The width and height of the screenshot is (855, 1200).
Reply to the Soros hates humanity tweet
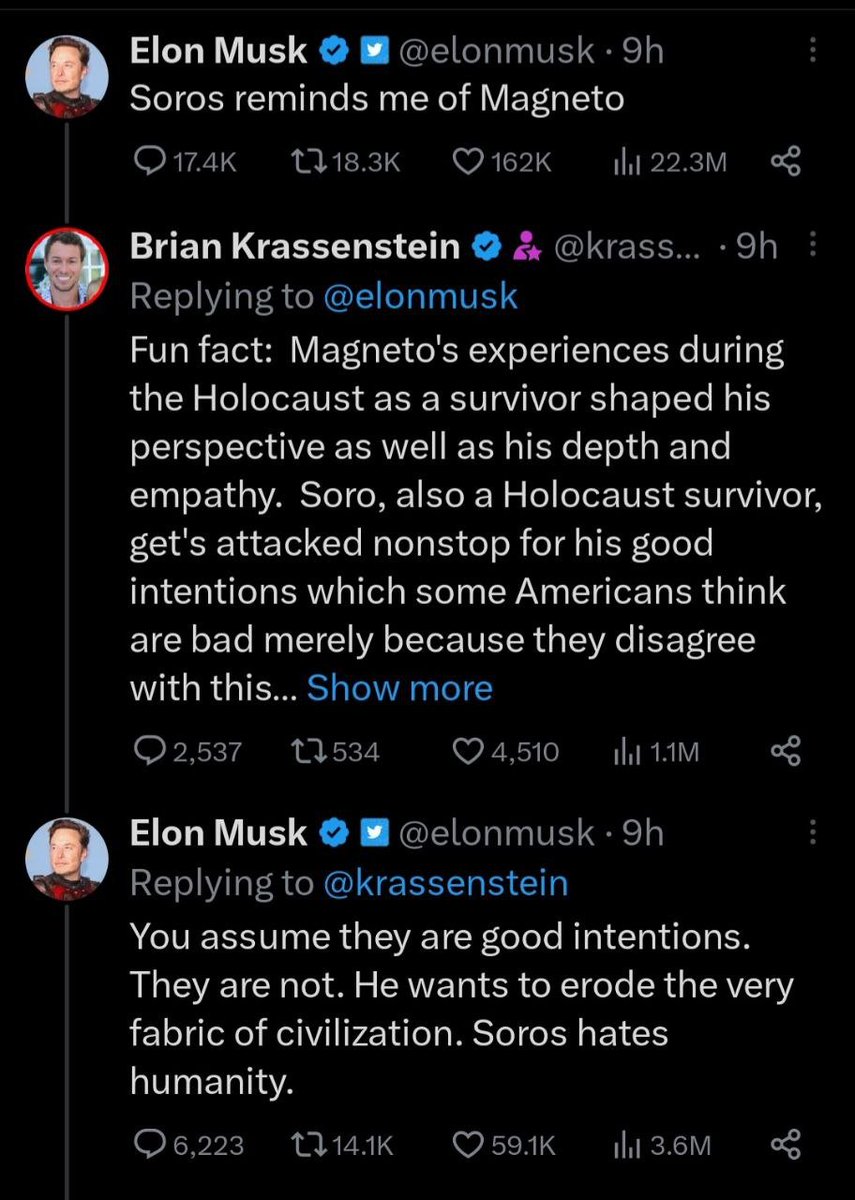pyautogui.click(x=148, y=1145)
